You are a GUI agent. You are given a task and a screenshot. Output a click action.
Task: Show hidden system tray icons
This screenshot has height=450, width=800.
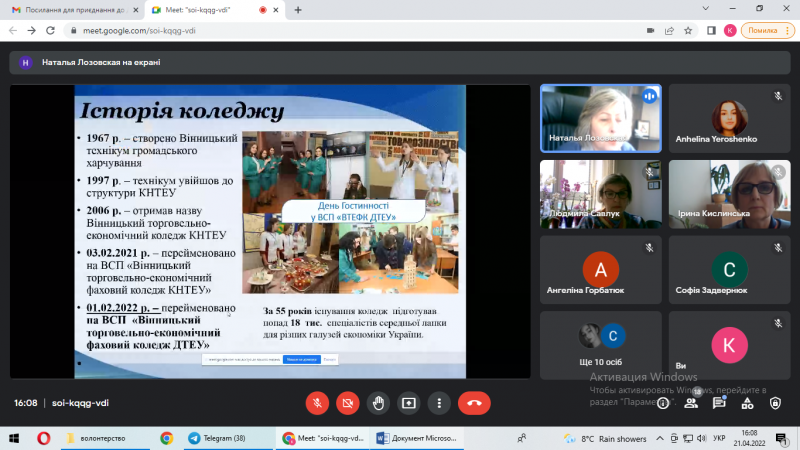tap(660, 438)
